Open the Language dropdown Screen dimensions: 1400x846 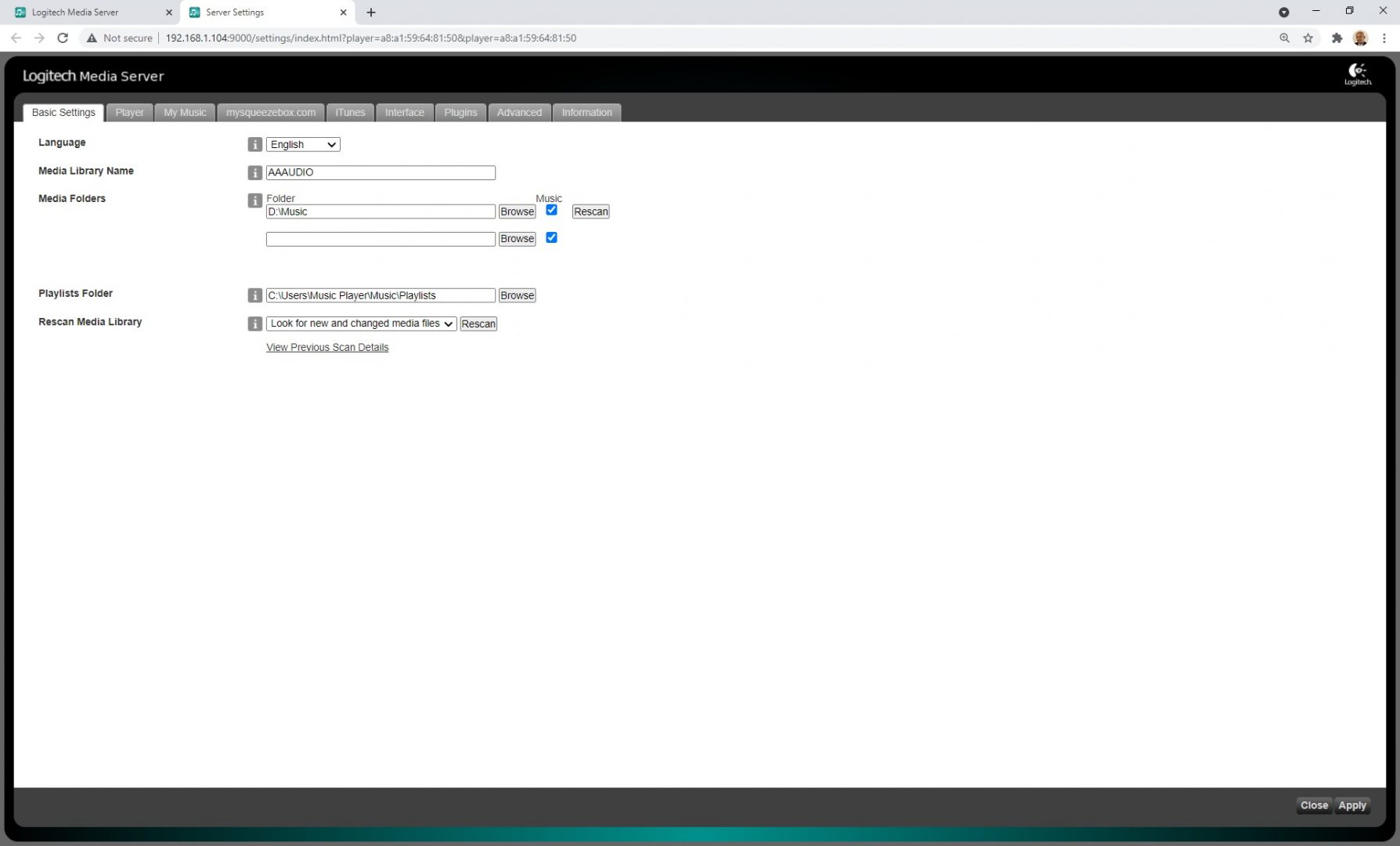[303, 144]
